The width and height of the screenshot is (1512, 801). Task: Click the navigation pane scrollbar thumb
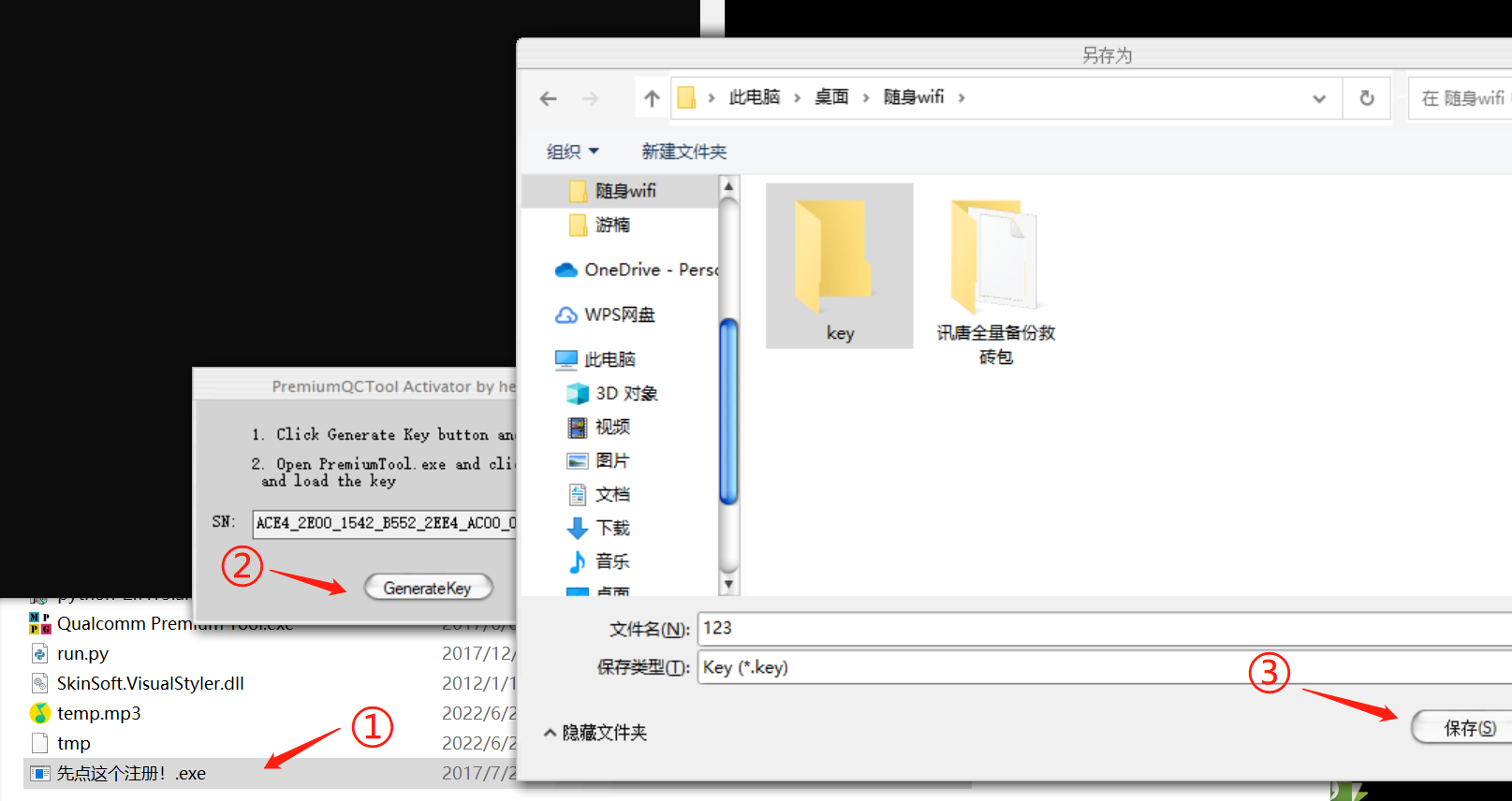click(728, 412)
